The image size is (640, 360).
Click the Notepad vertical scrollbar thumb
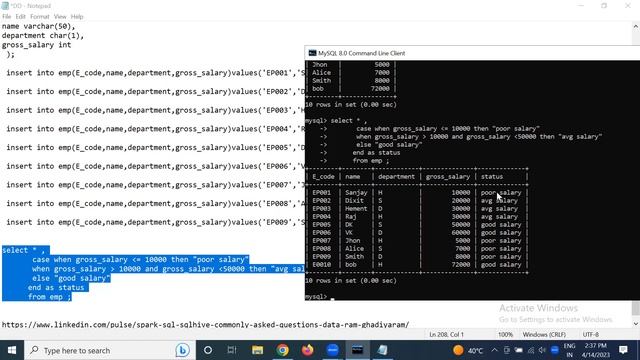(636, 309)
